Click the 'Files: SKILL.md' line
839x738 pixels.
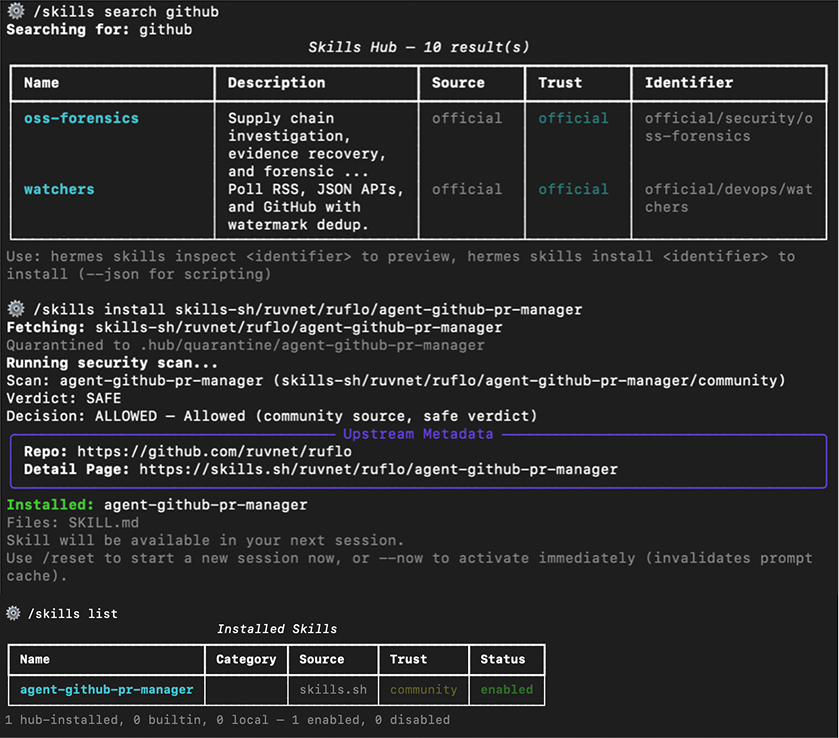point(72,523)
